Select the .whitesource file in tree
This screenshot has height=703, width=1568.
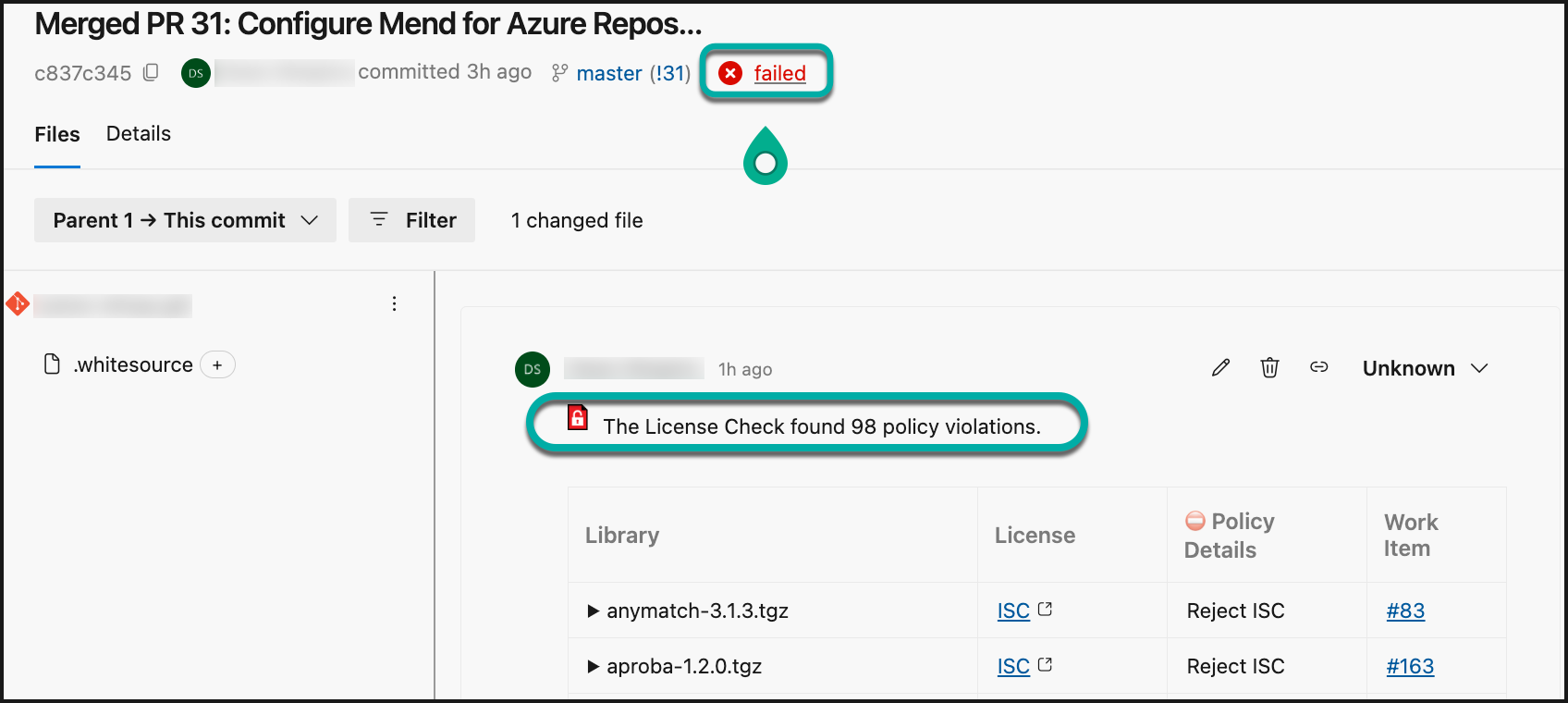click(133, 365)
